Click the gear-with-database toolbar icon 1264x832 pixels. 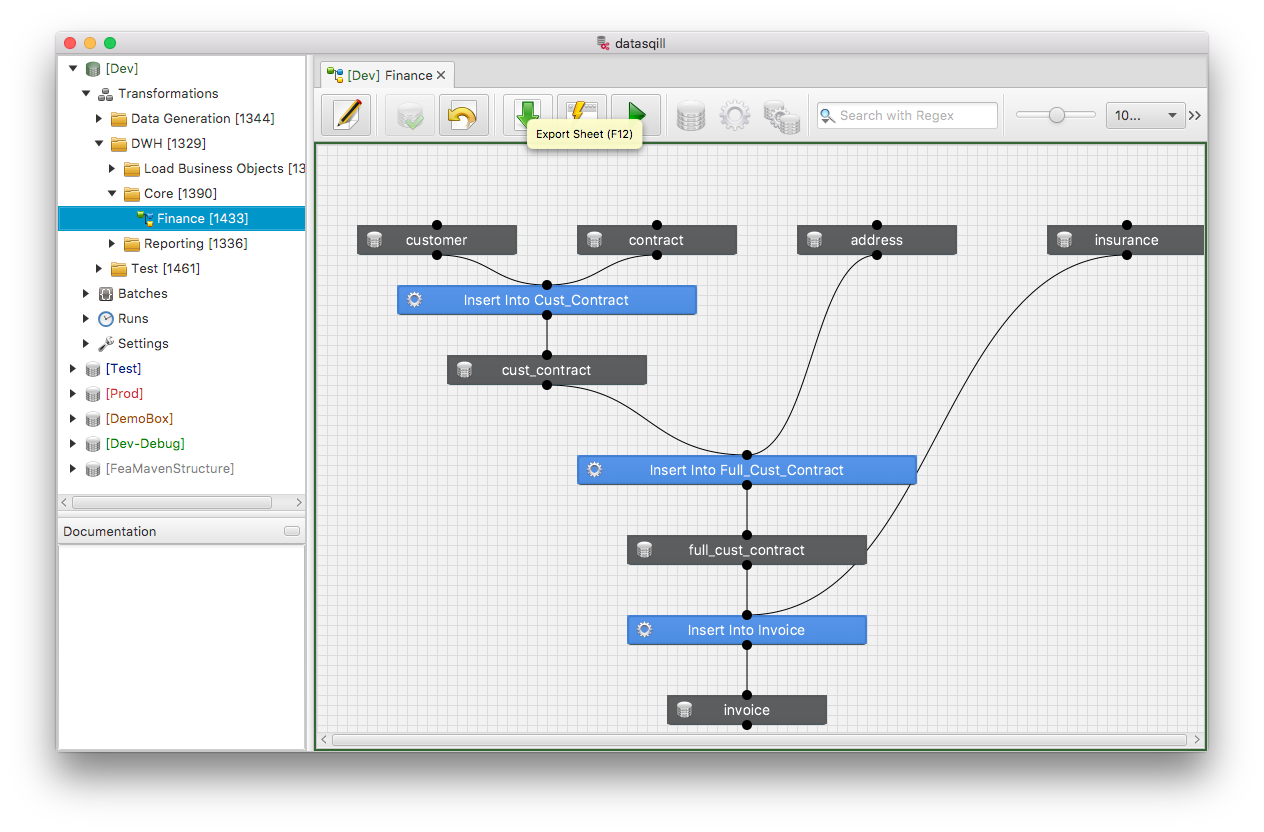(781, 116)
